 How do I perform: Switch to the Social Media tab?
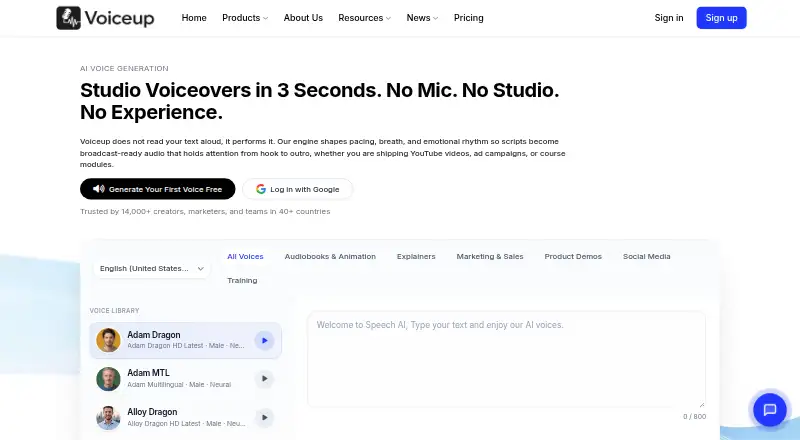(646, 256)
